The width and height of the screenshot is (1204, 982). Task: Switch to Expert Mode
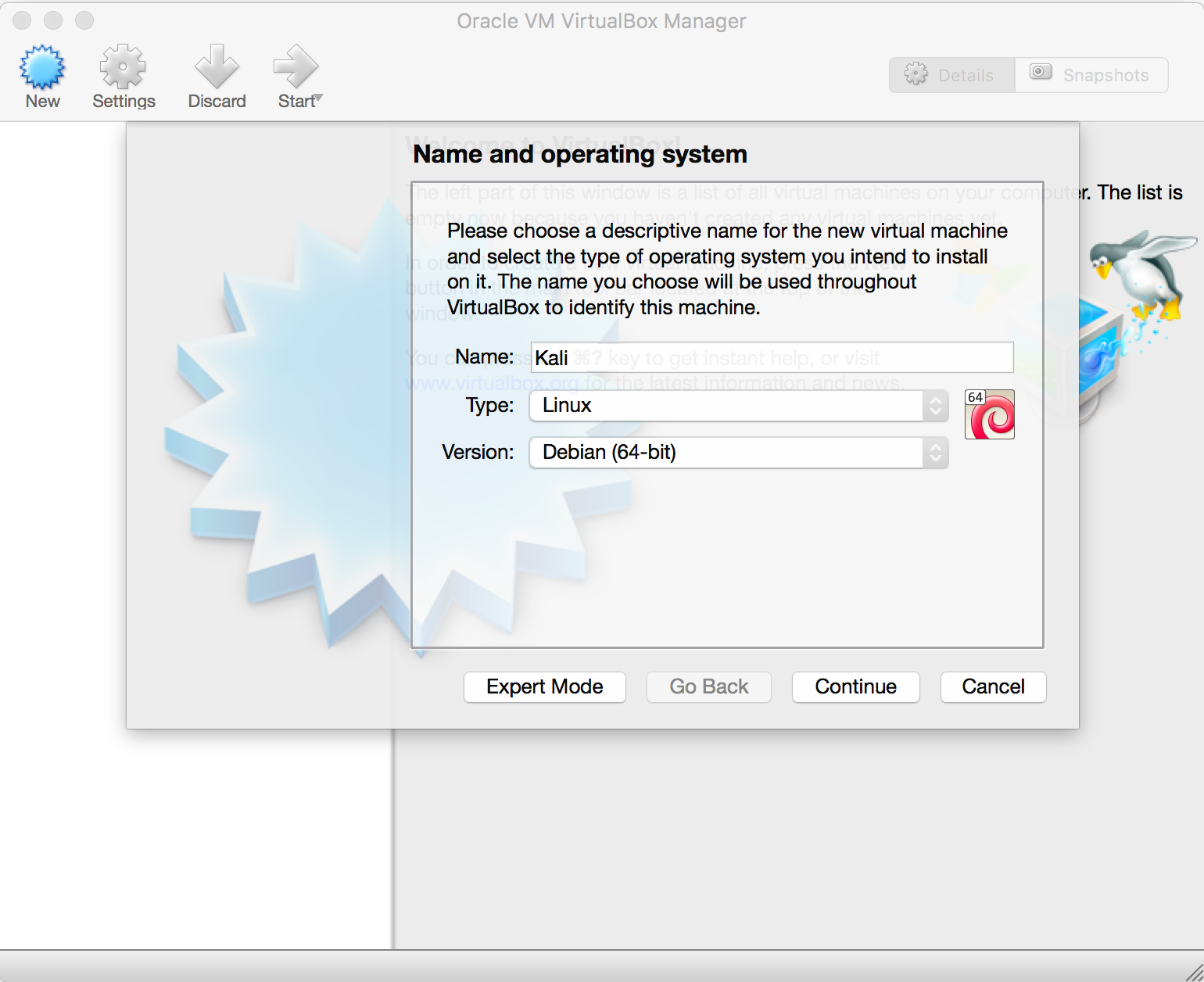pyautogui.click(x=545, y=687)
